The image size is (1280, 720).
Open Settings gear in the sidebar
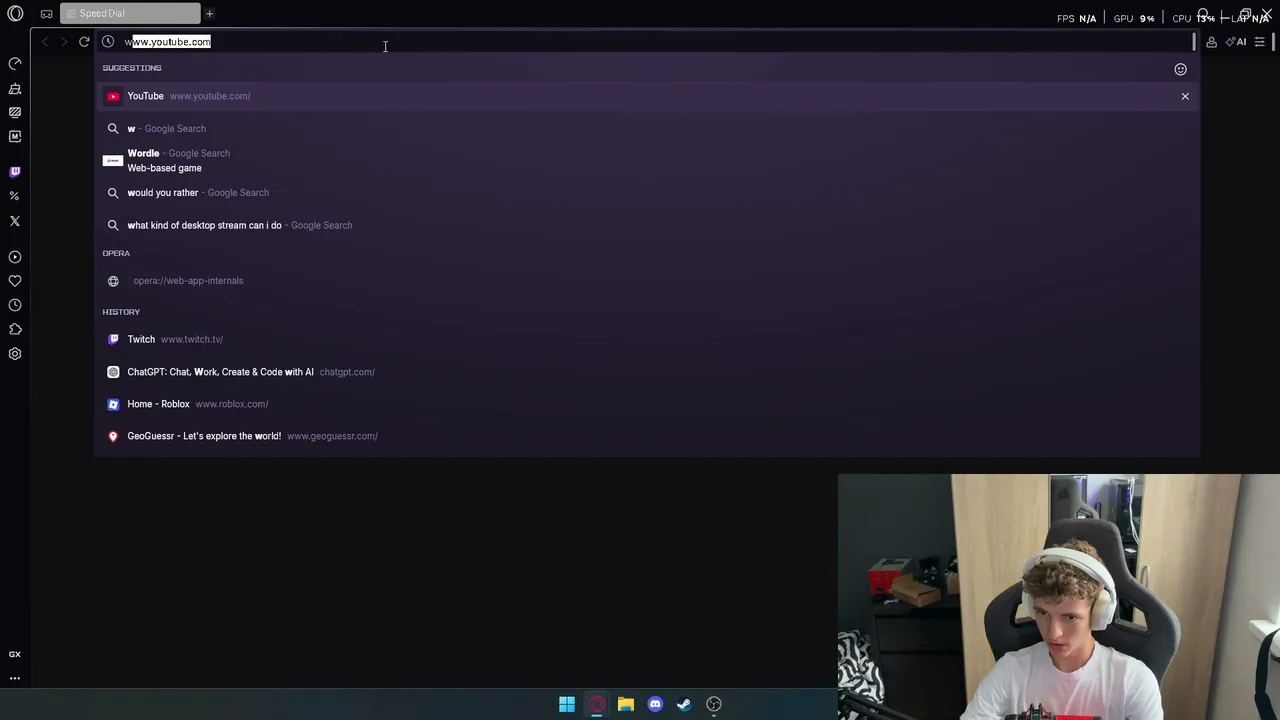15,354
